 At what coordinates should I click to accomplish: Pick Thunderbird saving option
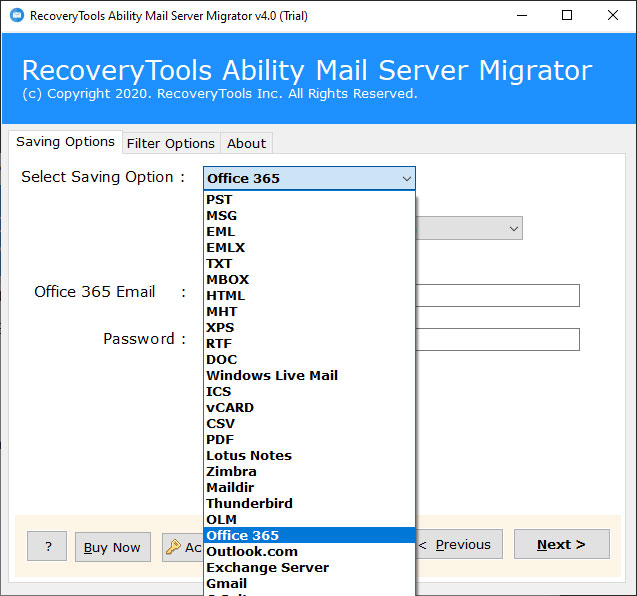(x=309, y=503)
